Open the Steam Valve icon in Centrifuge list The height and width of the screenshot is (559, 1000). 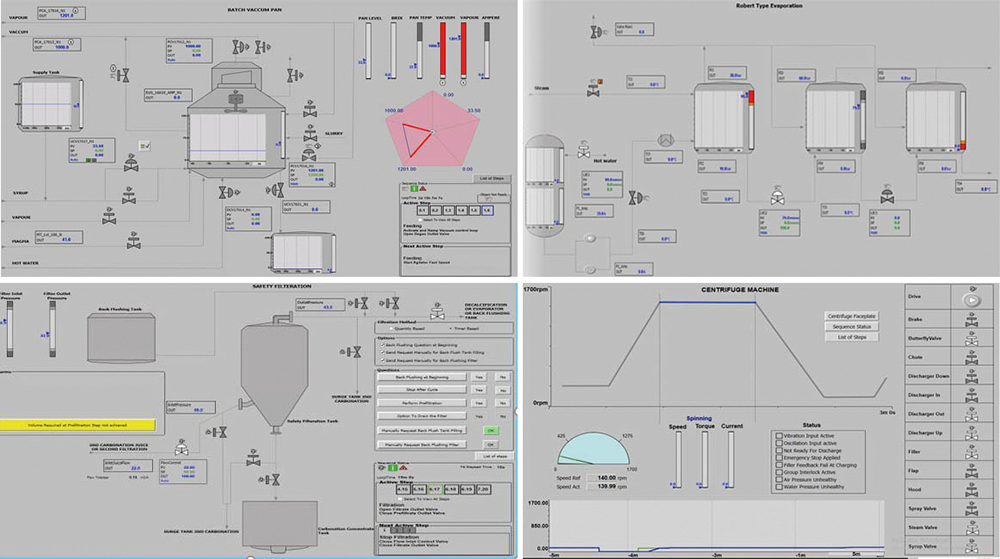(971, 528)
